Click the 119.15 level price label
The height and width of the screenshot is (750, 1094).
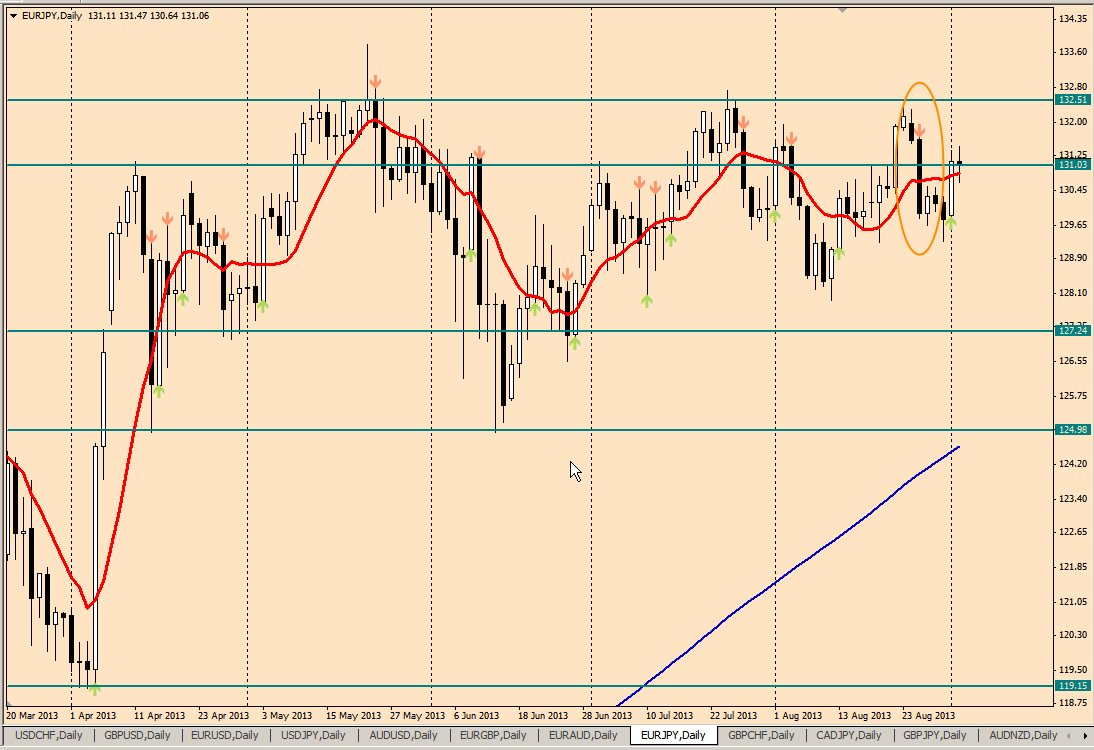1072,686
